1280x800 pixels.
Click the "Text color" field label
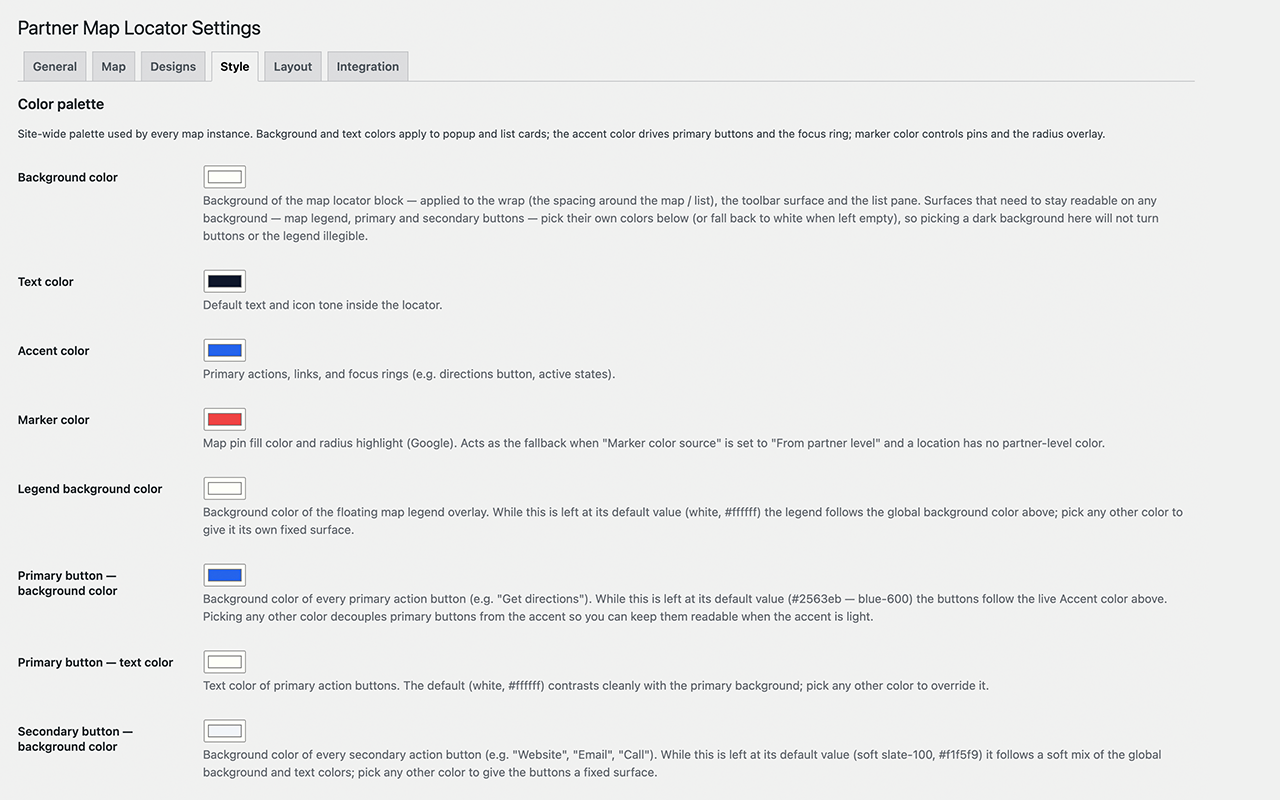point(46,282)
